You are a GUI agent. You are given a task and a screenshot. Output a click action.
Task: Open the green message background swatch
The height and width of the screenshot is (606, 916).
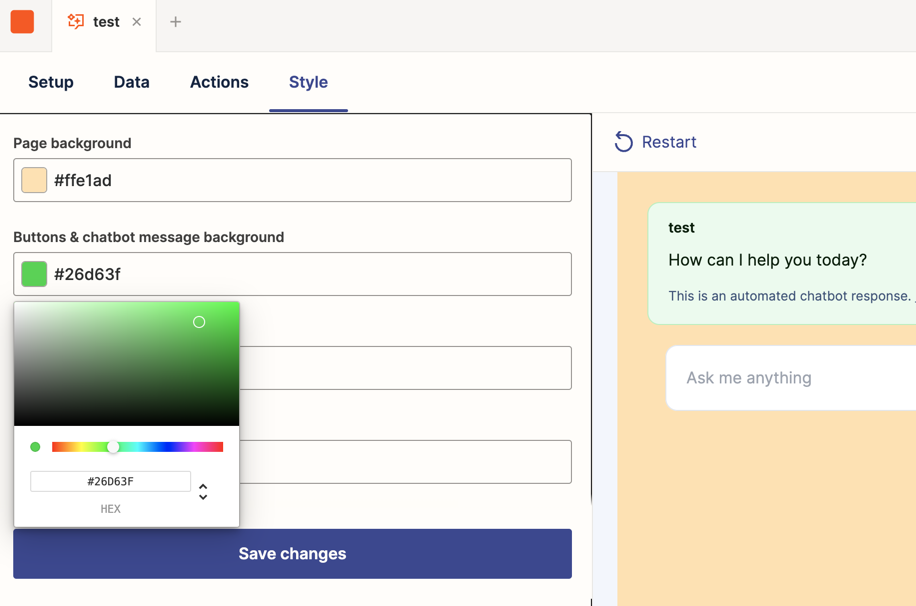click(33, 273)
